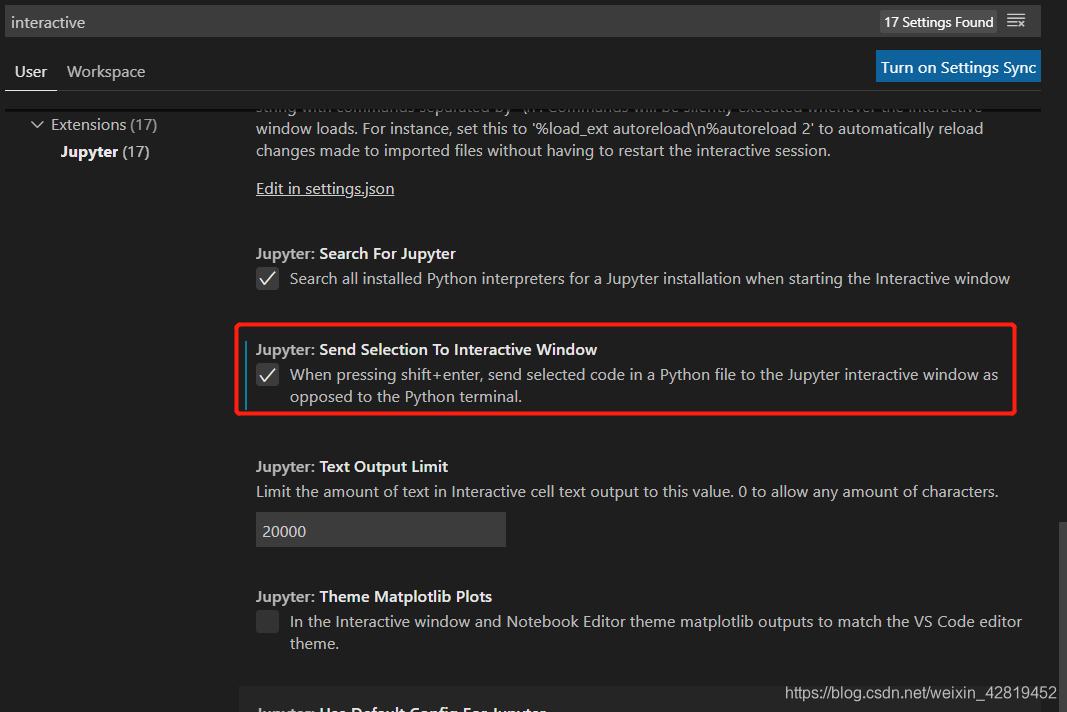Clear the settings search input icon
Viewport: 1067px width, 712px height.
click(1015, 21)
